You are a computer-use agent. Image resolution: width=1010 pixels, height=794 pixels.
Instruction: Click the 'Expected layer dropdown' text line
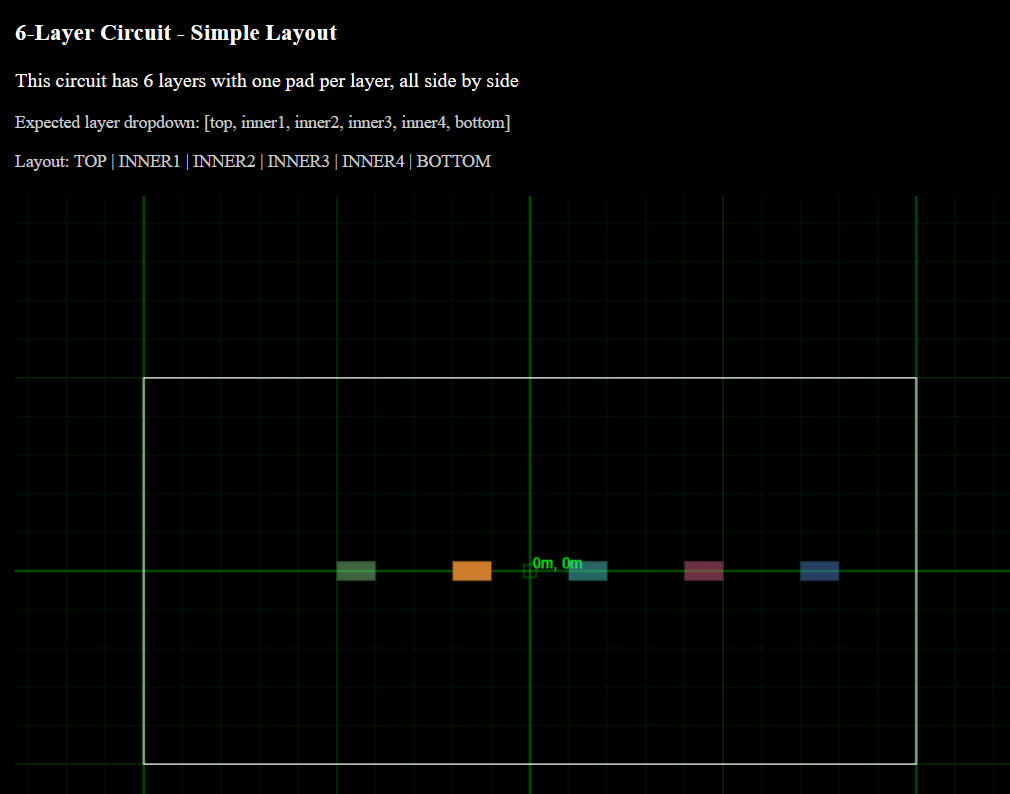[263, 122]
